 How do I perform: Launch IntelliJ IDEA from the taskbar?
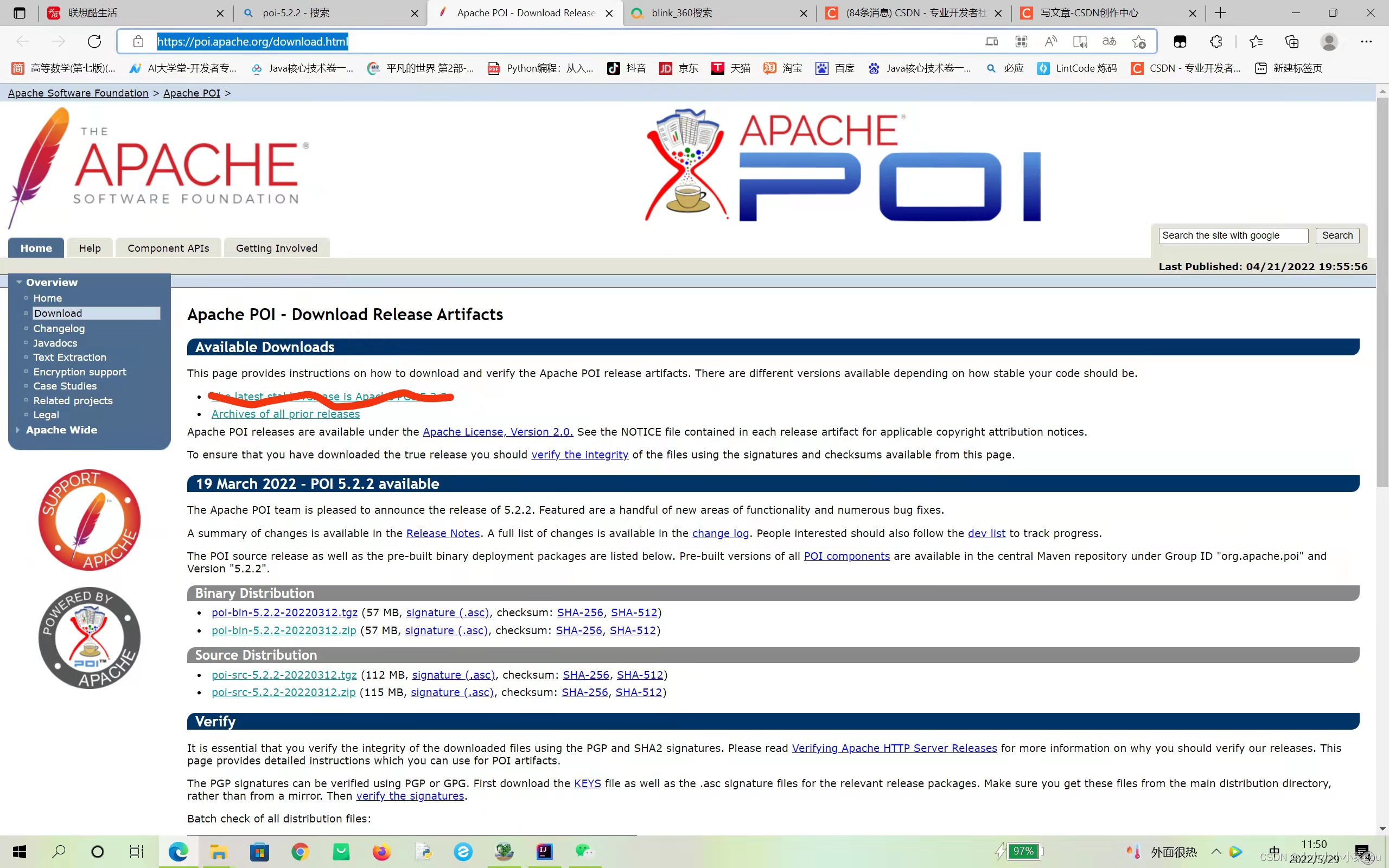click(544, 851)
